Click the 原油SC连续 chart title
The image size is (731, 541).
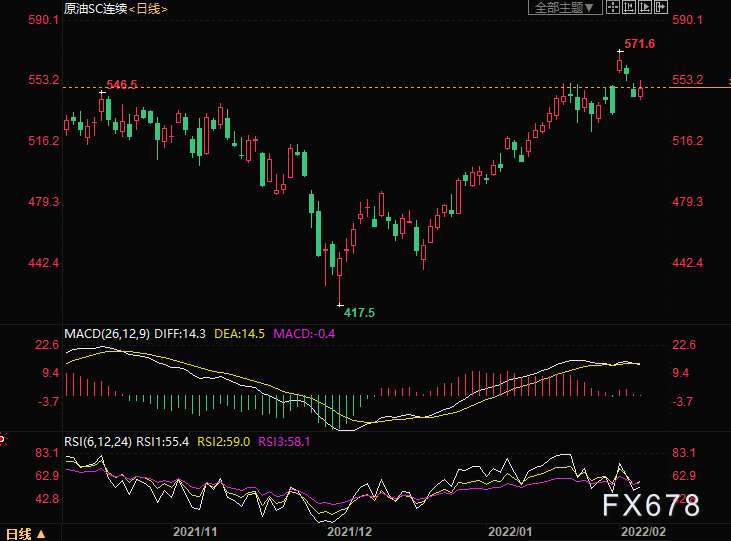[x=96, y=8]
